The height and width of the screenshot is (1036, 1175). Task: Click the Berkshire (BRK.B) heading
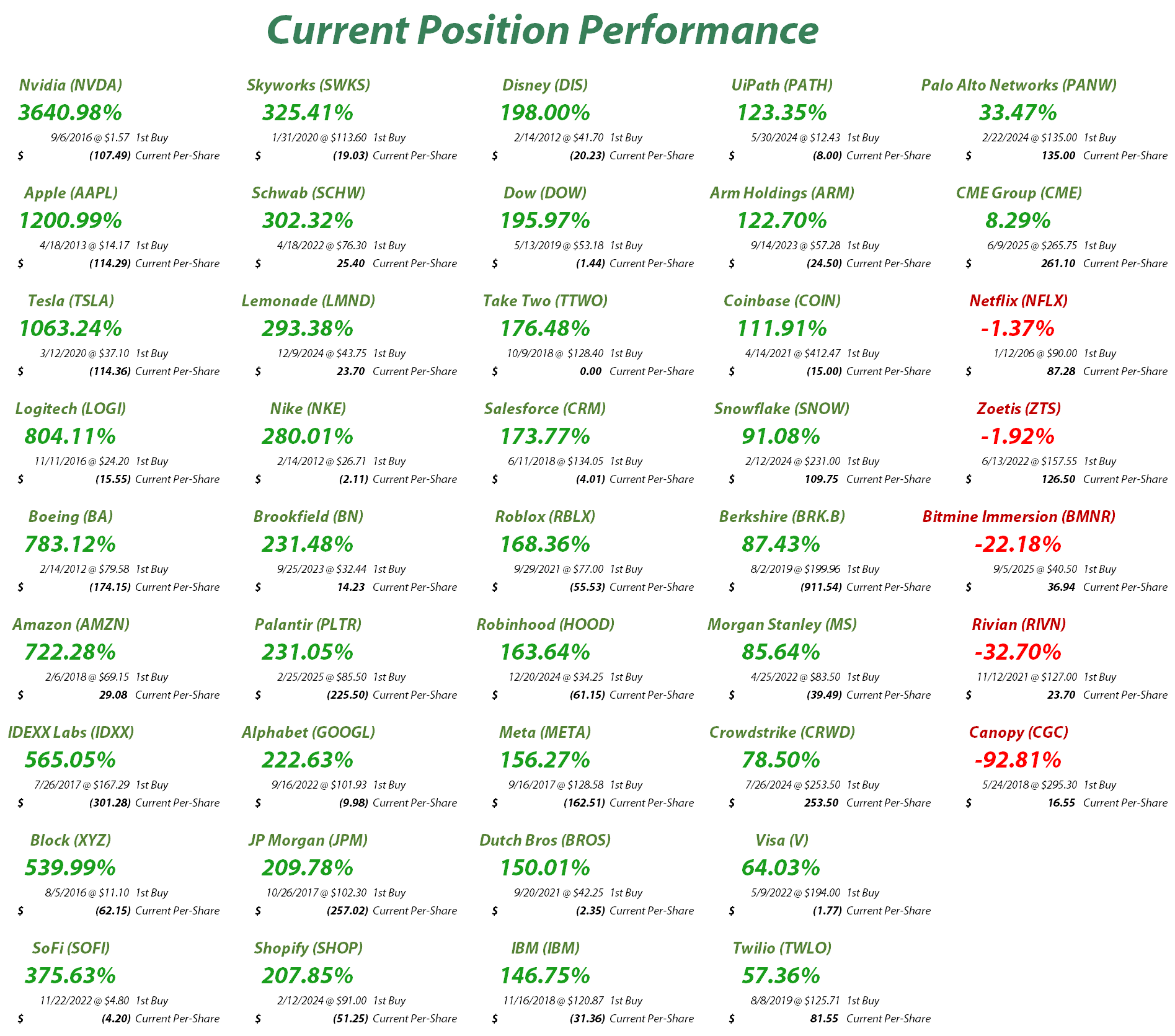click(x=782, y=516)
